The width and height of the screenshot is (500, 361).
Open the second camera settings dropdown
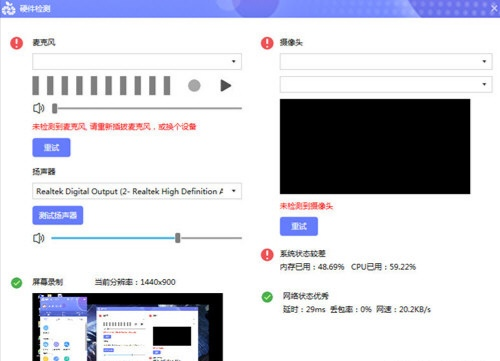coord(386,84)
